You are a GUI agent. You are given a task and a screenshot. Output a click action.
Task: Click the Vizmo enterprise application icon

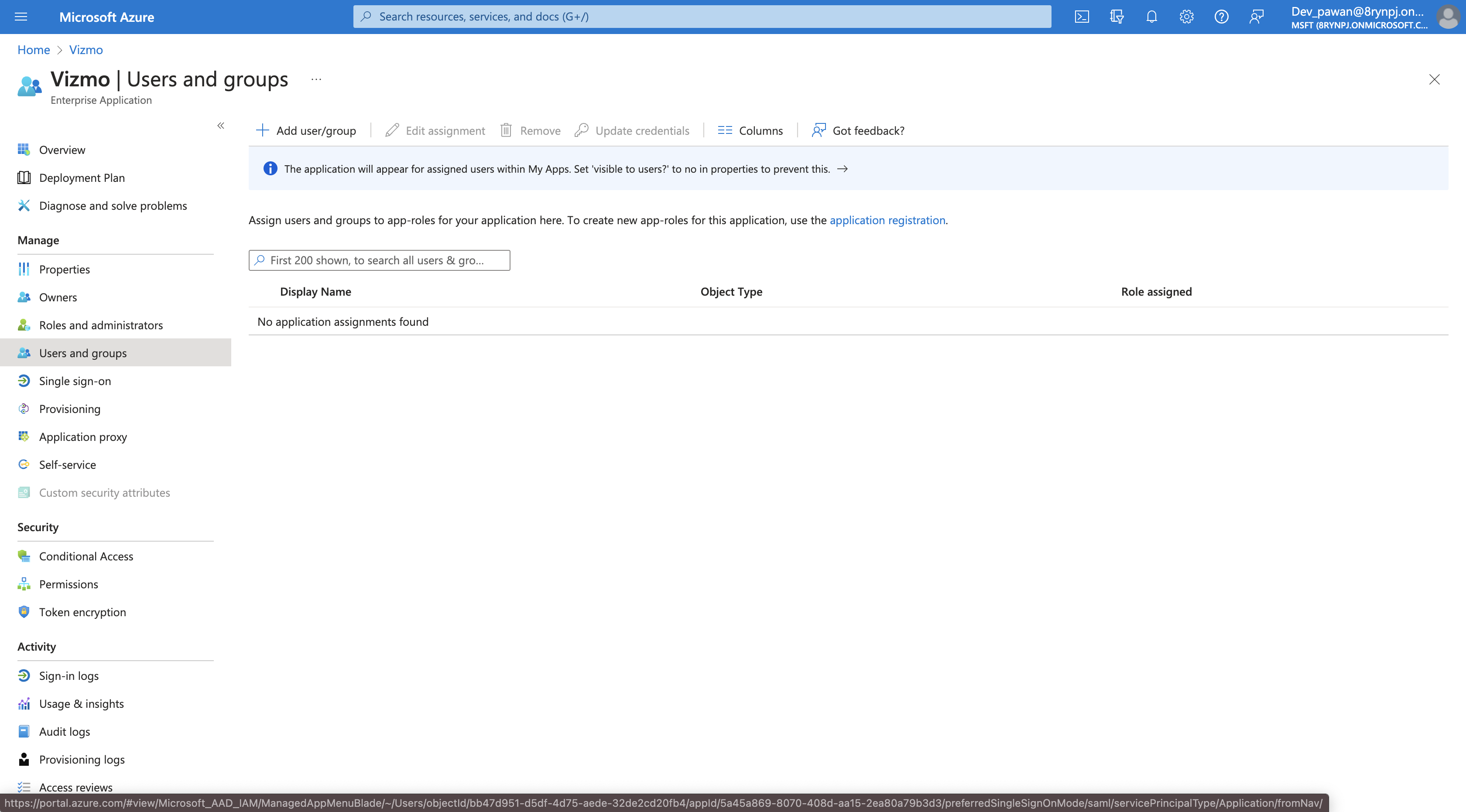(x=30, y=86)
